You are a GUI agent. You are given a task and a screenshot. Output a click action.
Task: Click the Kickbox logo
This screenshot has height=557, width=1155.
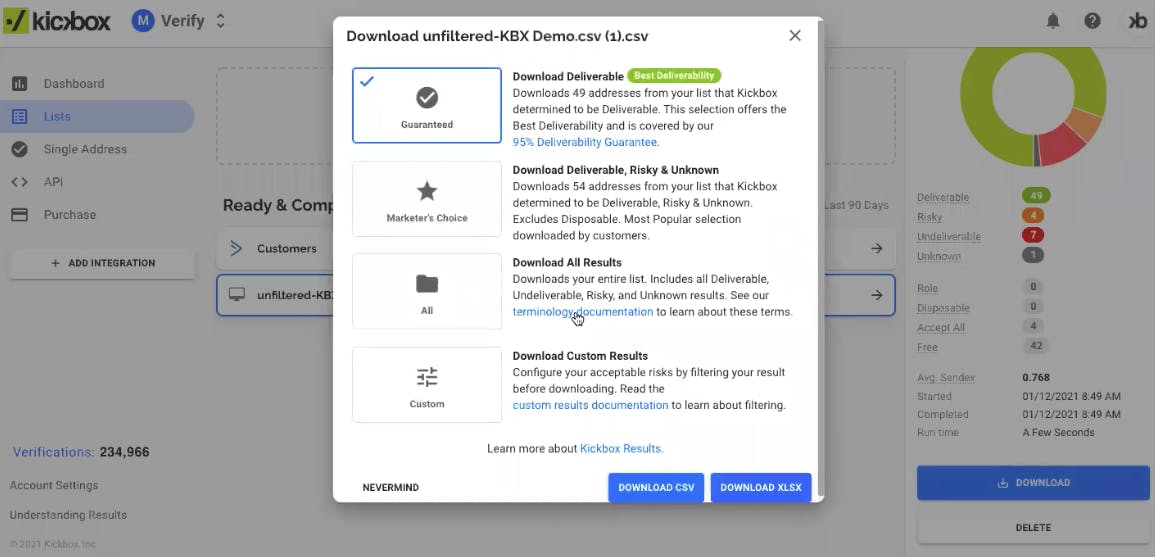click(x=57, y=21)
